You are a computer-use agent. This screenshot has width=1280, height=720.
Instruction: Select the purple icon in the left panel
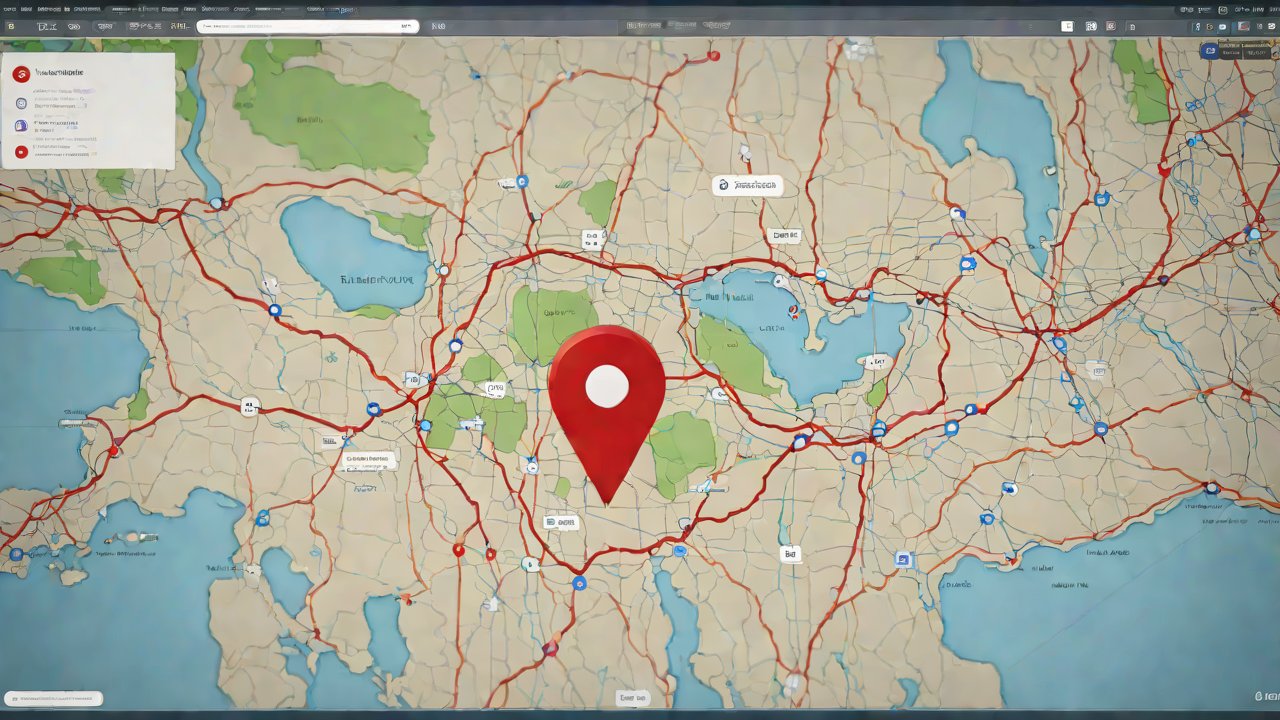click(x=21, y=126)
